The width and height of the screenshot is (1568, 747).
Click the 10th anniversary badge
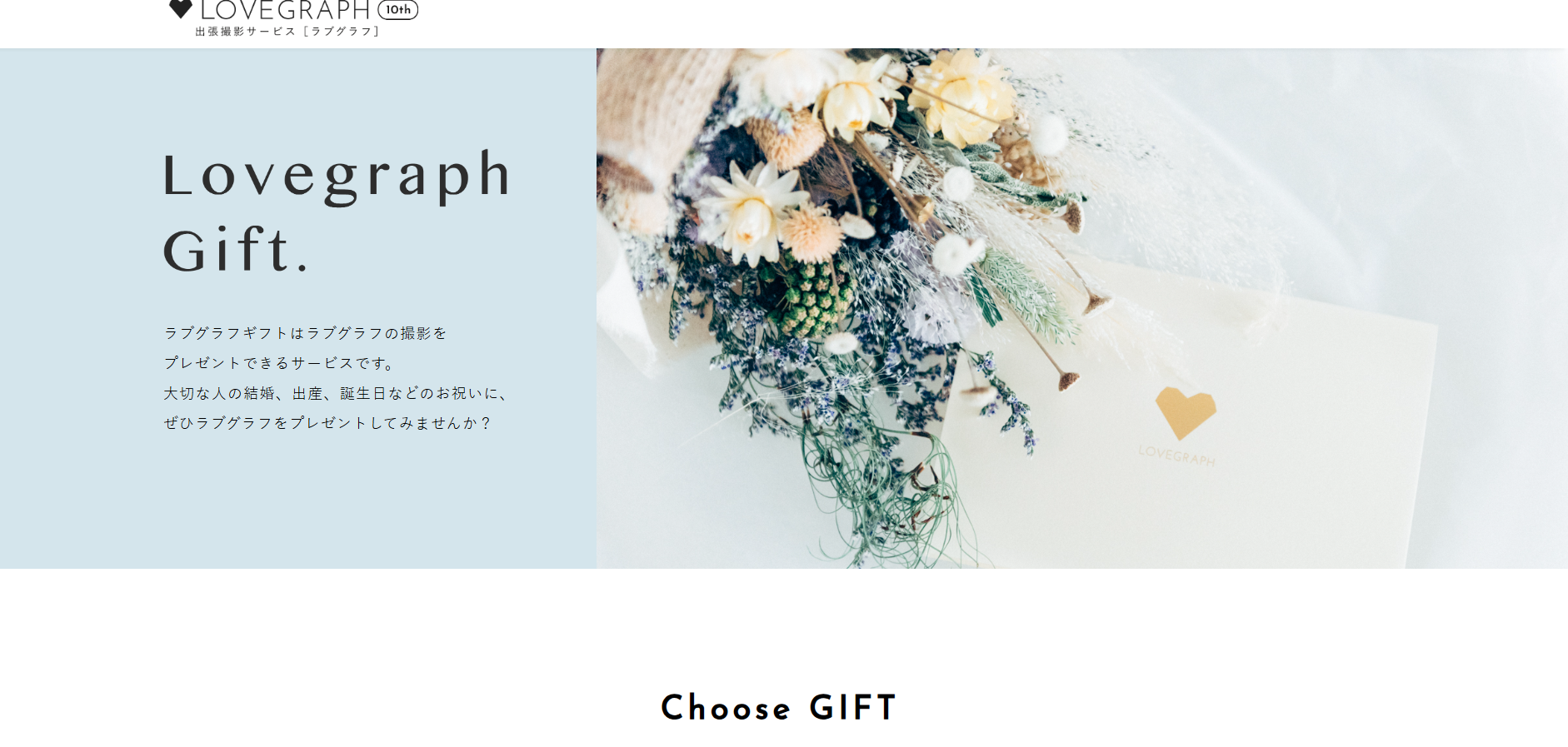click(398, 10)
